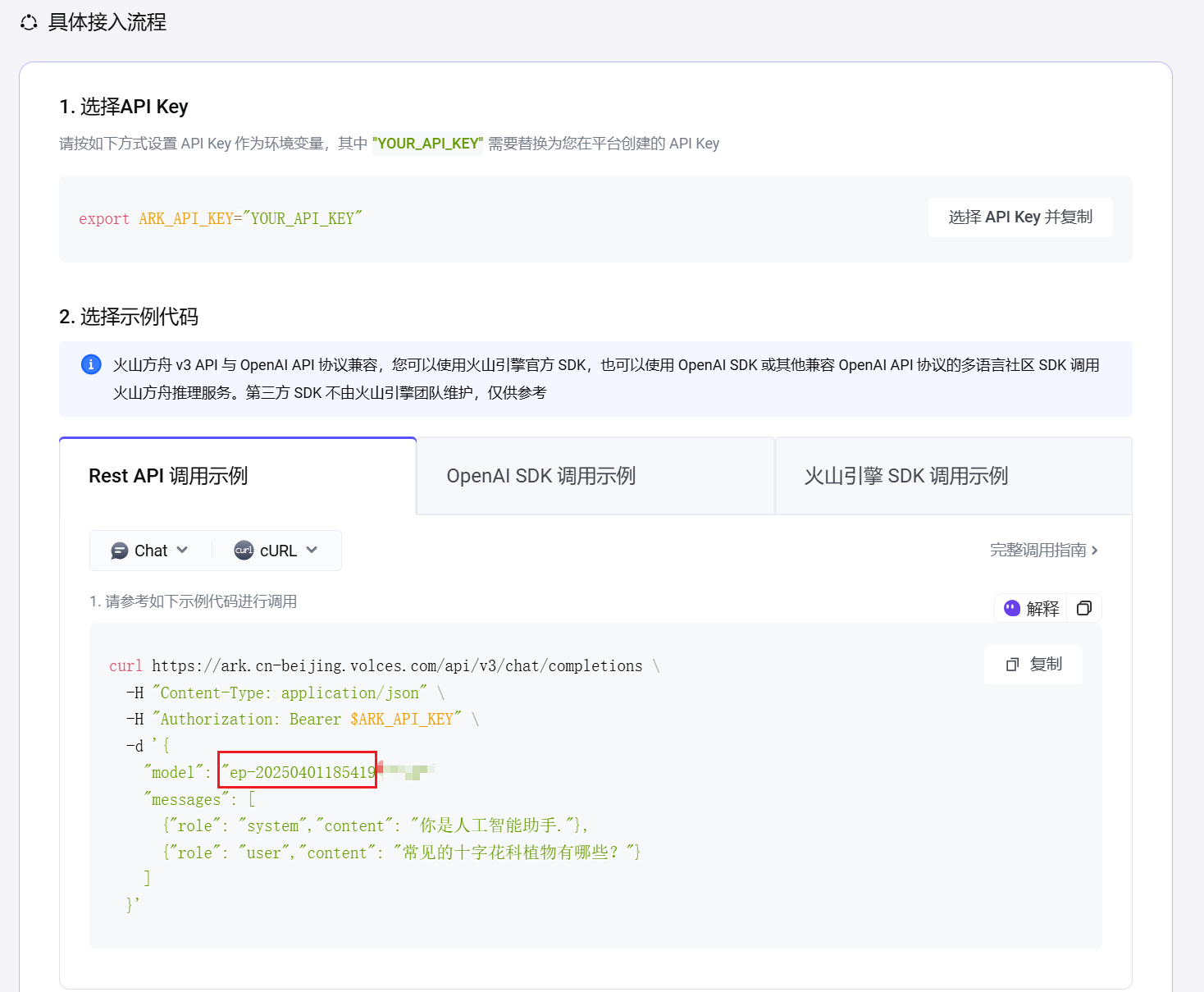Click the 选择 API Key 并复制 button
Image resolution: width=1204 pixels, height=992 pixels.
pyautogui.click(x=1020, y=217)
